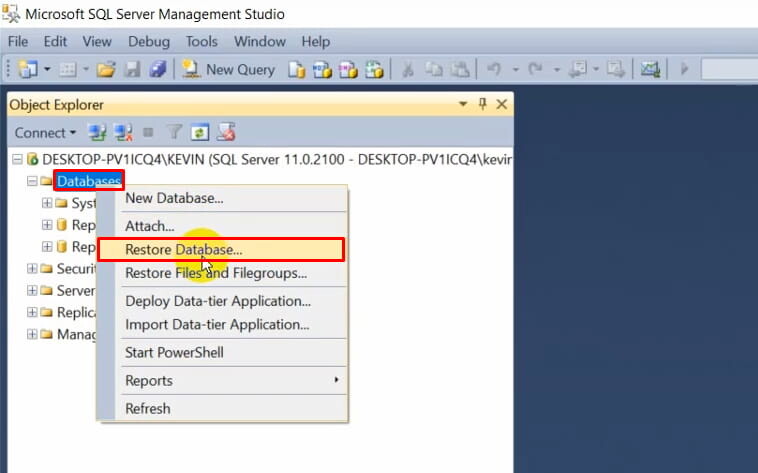Expand the Security folder
Viewport: 758px width, 473px height.
click(x=32, y=268)
